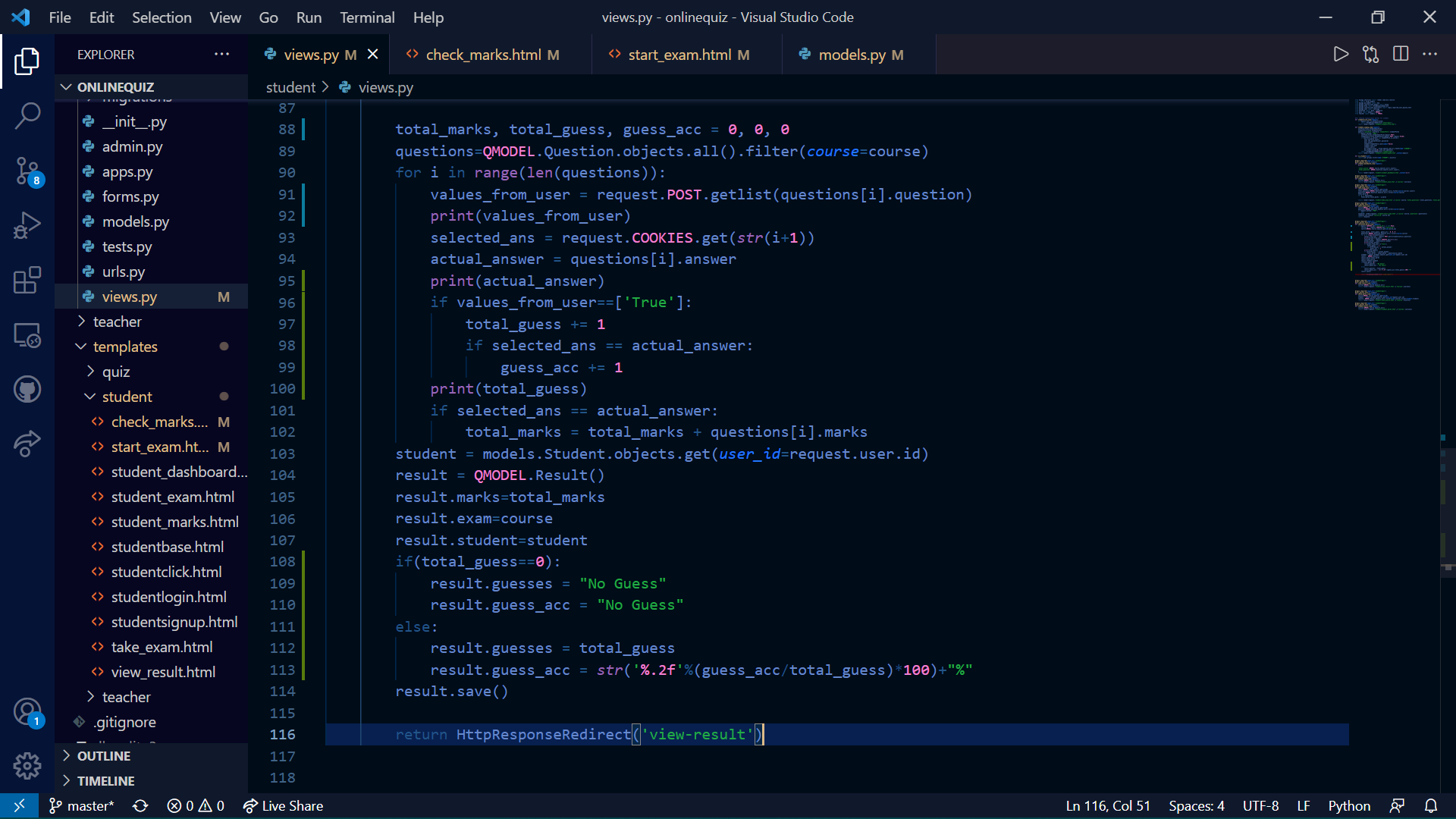1456x819 pixels.
Task: Click the Live Share status button
Action: coord(283,806)
